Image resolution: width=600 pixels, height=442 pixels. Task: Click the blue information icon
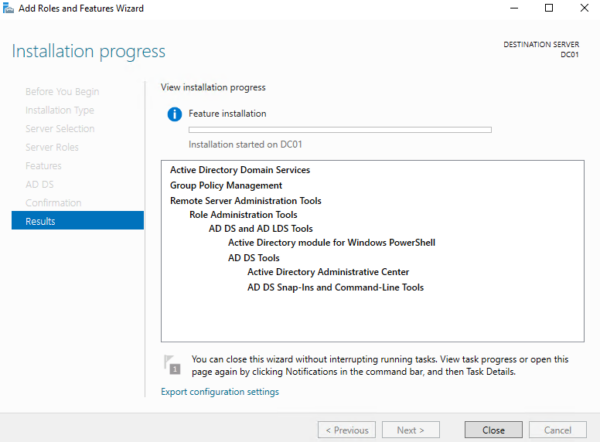pyautogui.click(x=175, y=114)
